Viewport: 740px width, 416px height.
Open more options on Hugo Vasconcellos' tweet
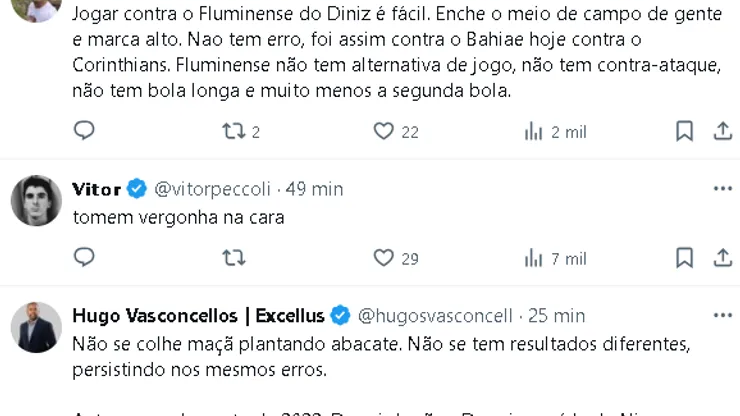pyautogui.click(x=722, y=315)
